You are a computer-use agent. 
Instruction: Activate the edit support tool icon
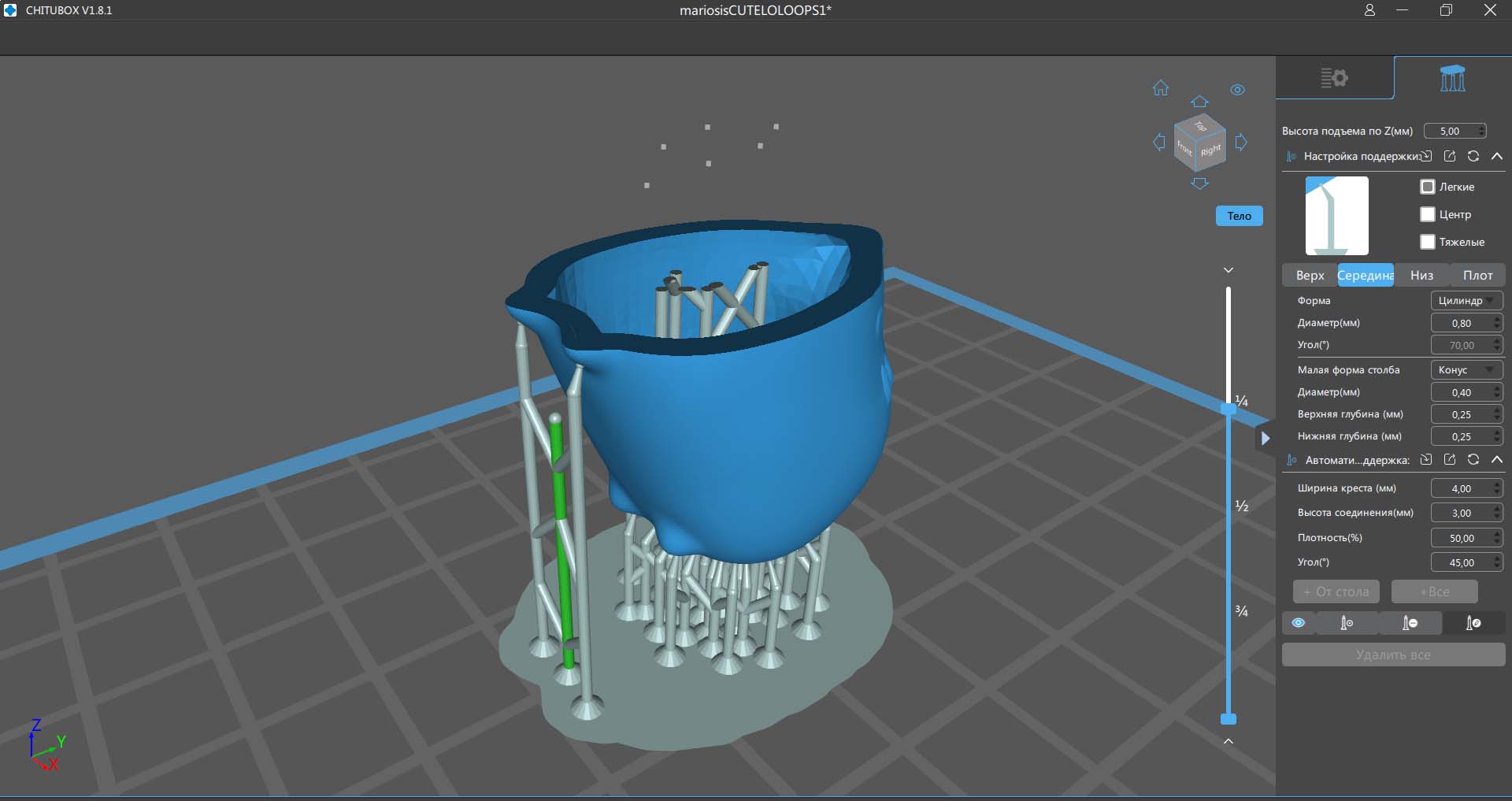click(x=1473, y=623)
